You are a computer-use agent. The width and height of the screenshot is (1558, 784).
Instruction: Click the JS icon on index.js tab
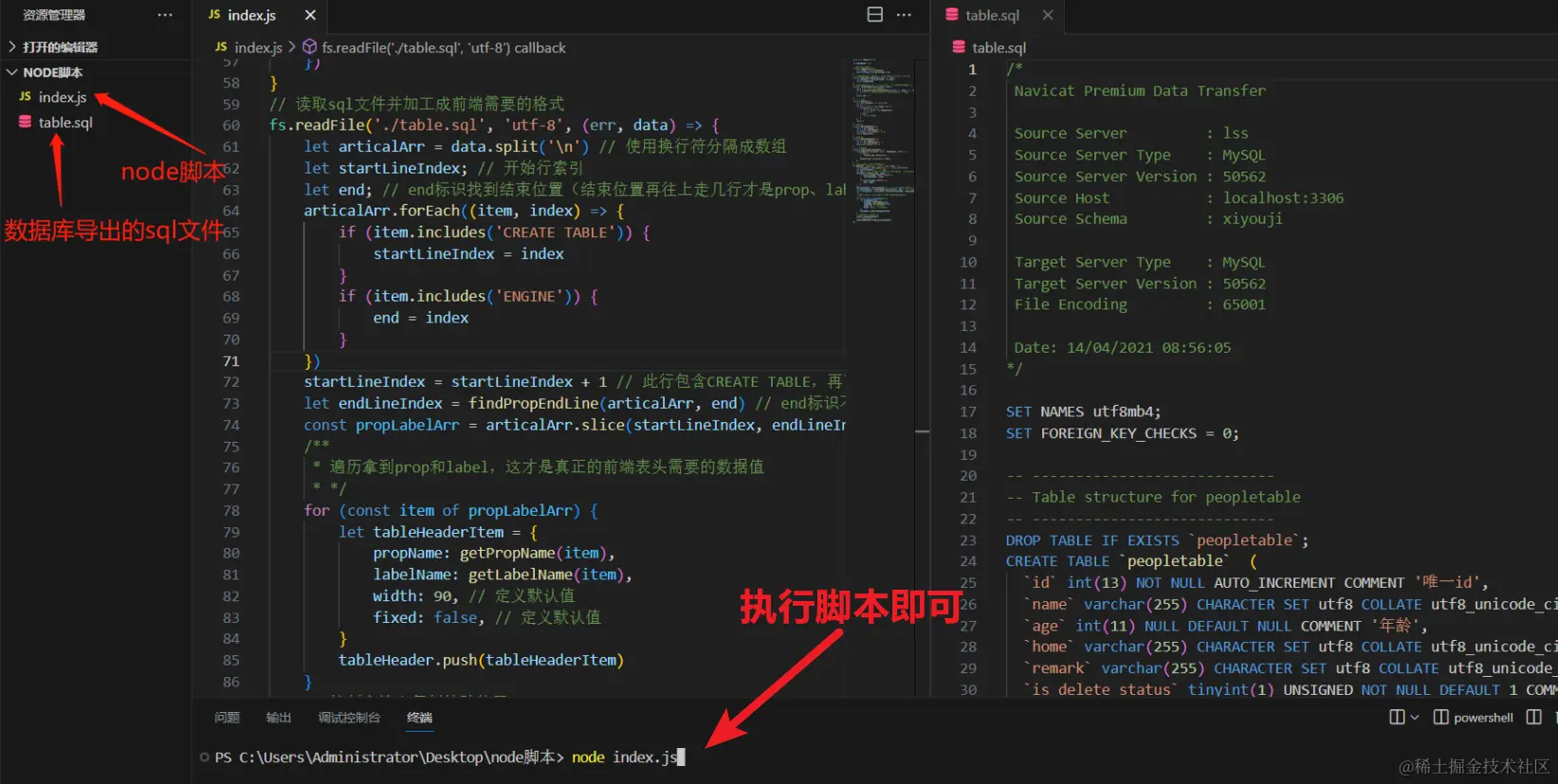coord(214,15)
